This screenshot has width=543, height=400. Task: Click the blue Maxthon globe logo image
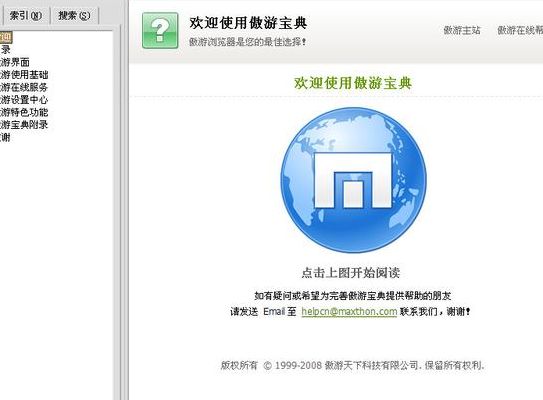[354, 180]
